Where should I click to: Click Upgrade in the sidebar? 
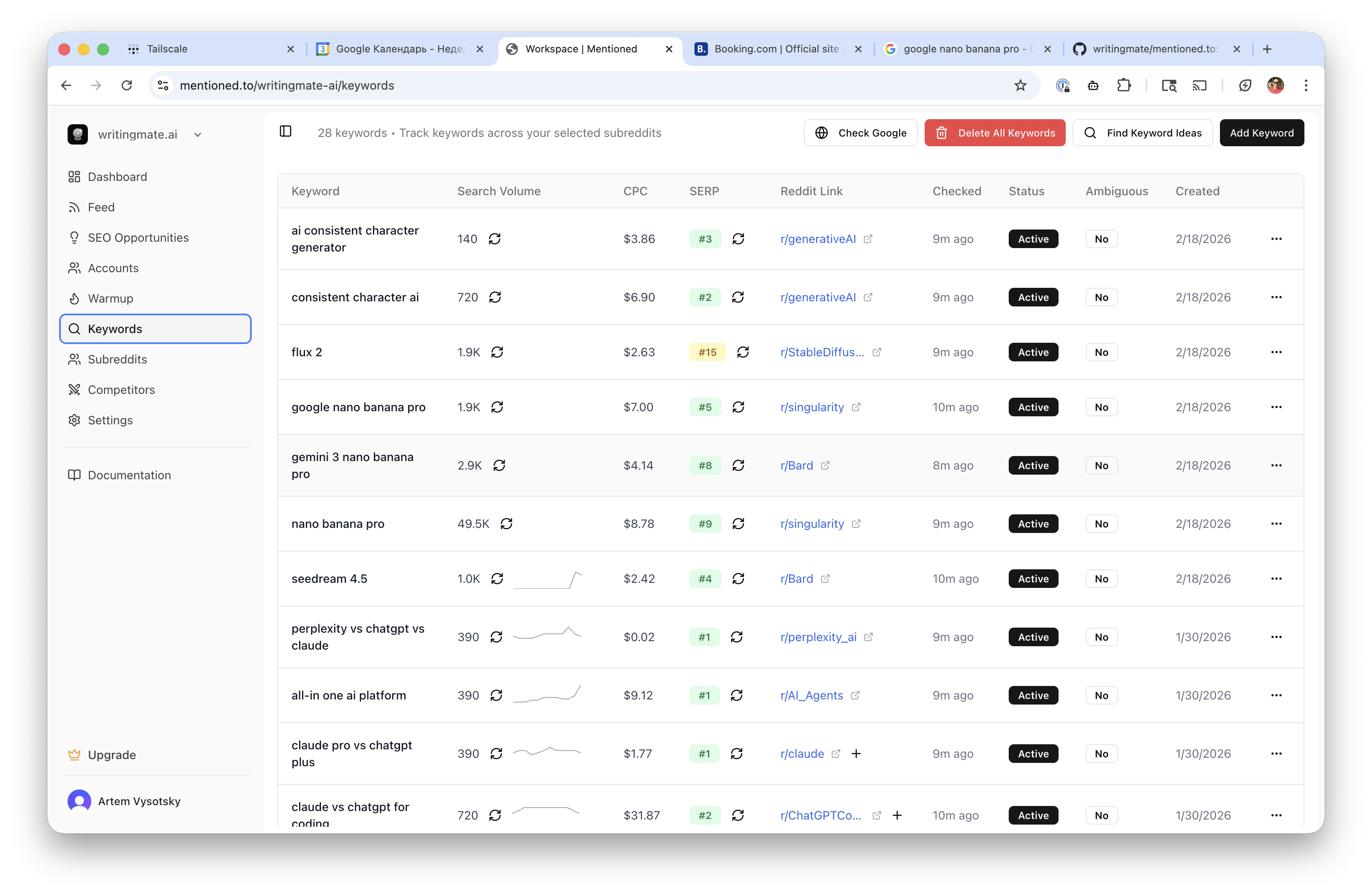(x=155, y=755)
